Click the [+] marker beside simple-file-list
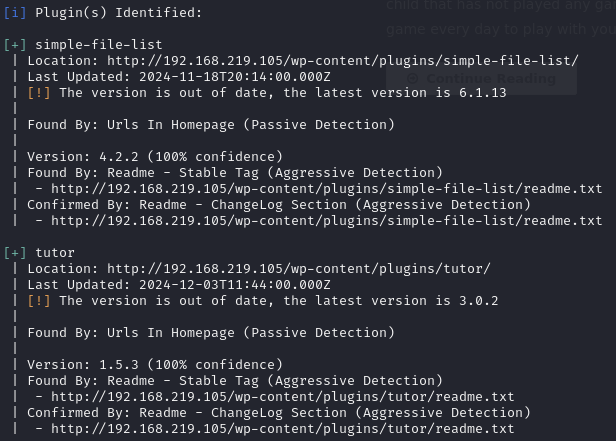The image size is (616, 441). click(x=14, y=45)
